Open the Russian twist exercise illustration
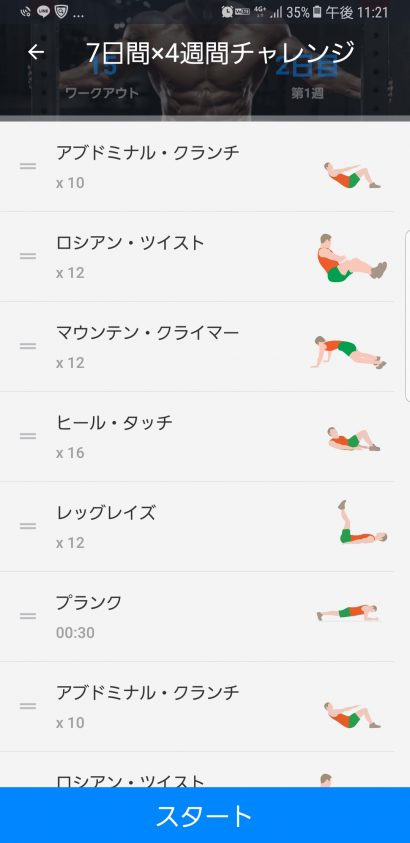 pyautogui.click(x=351, y=257)
